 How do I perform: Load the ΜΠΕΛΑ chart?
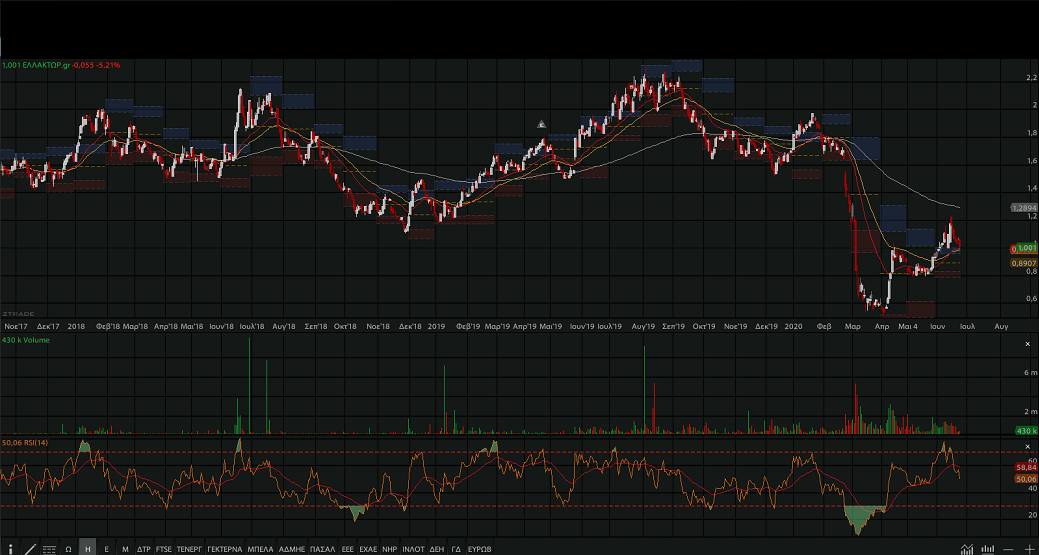260,549
